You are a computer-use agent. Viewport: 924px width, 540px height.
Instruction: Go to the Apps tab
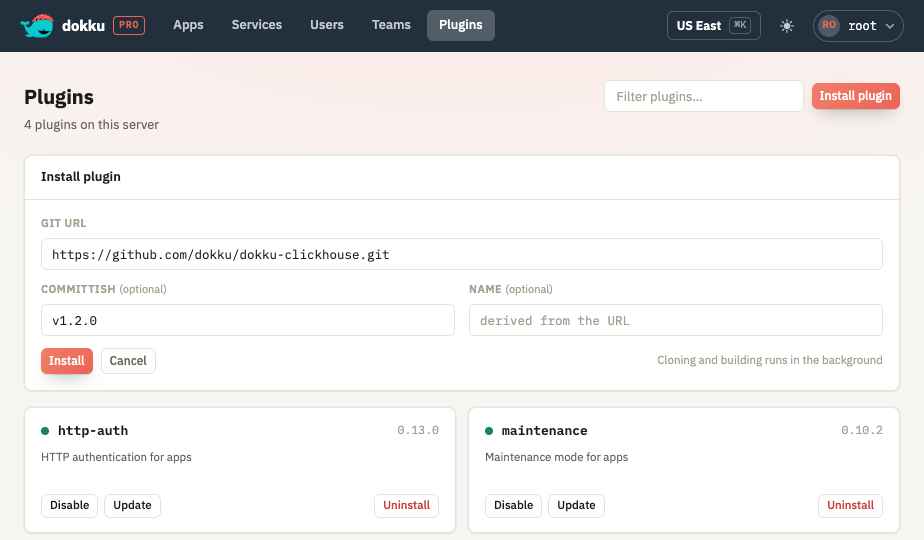click(188, 25)
